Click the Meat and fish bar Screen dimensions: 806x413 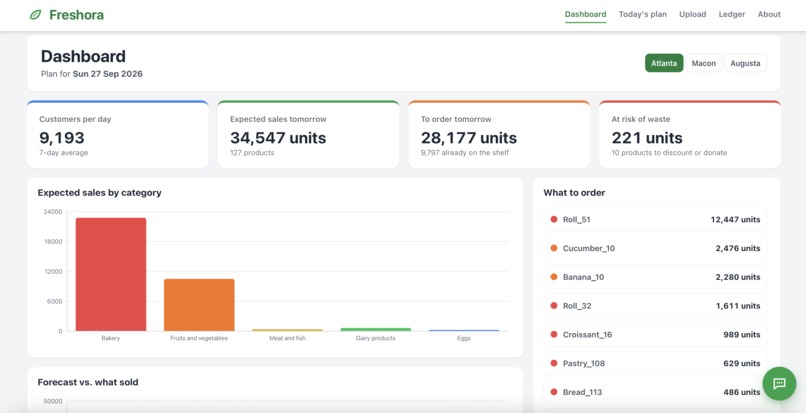pyautogui.click(x=288, y=330)
